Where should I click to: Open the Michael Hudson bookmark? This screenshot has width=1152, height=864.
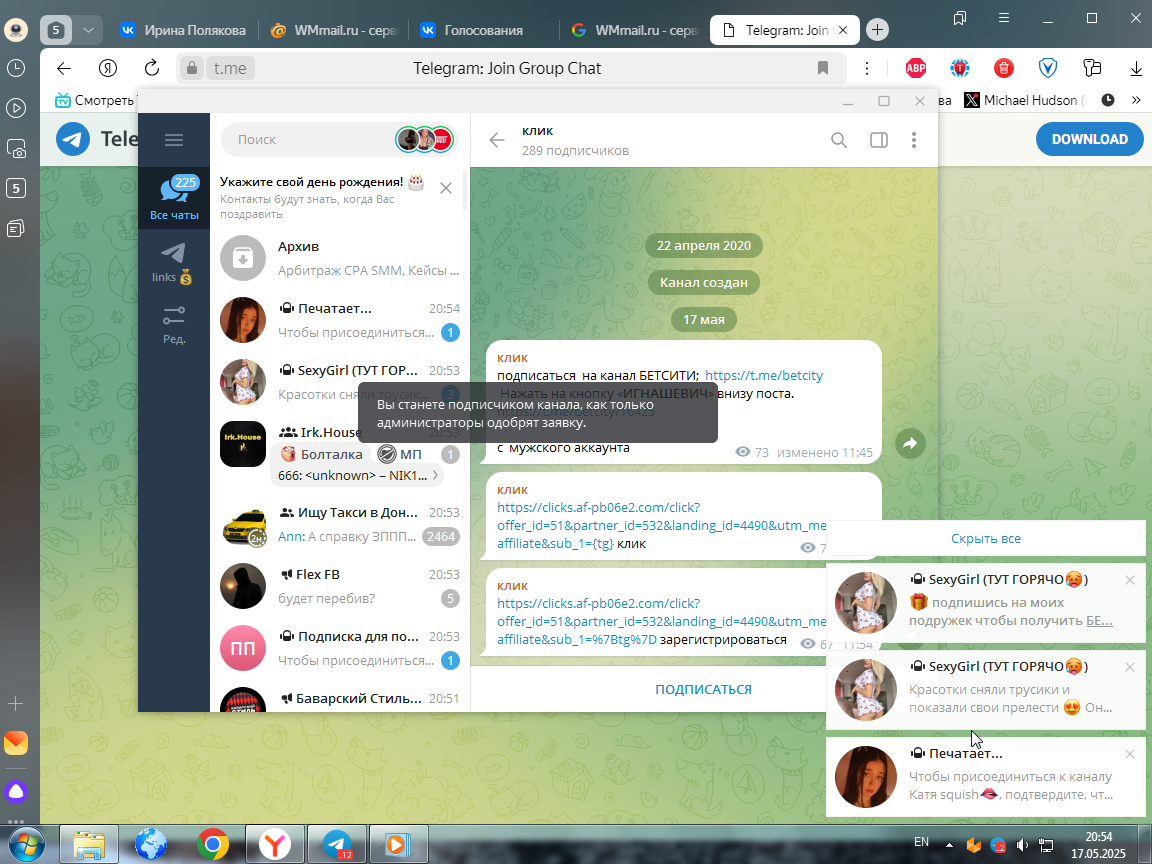[x=1023, y=100]
